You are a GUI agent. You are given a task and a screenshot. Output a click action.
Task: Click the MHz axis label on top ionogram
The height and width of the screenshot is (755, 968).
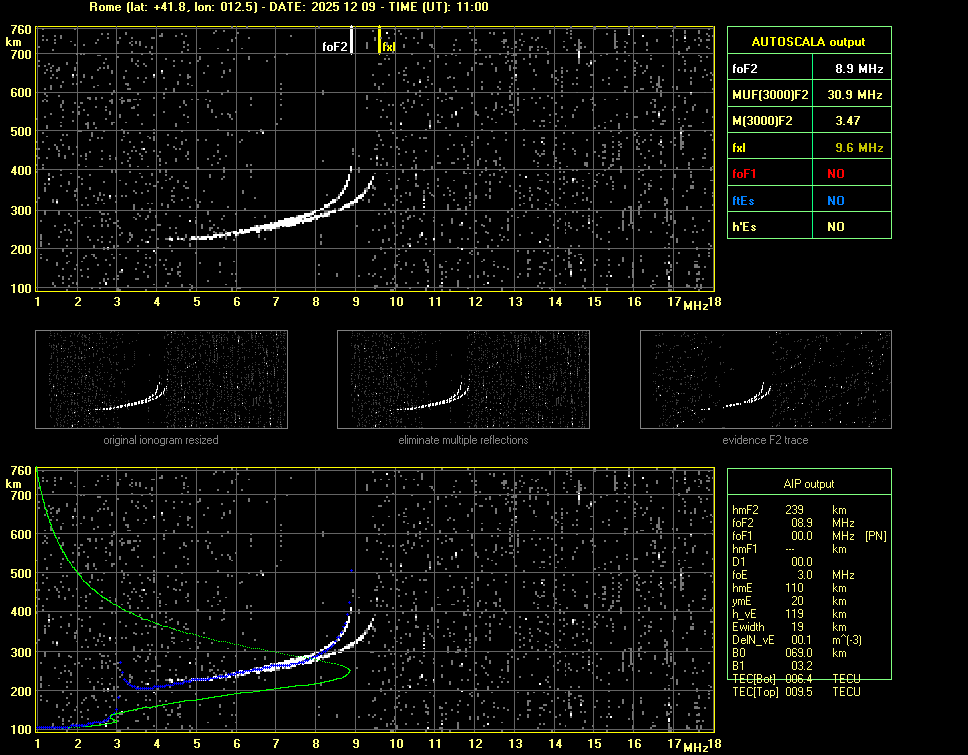pyautogui.click(x=695, y=305)
